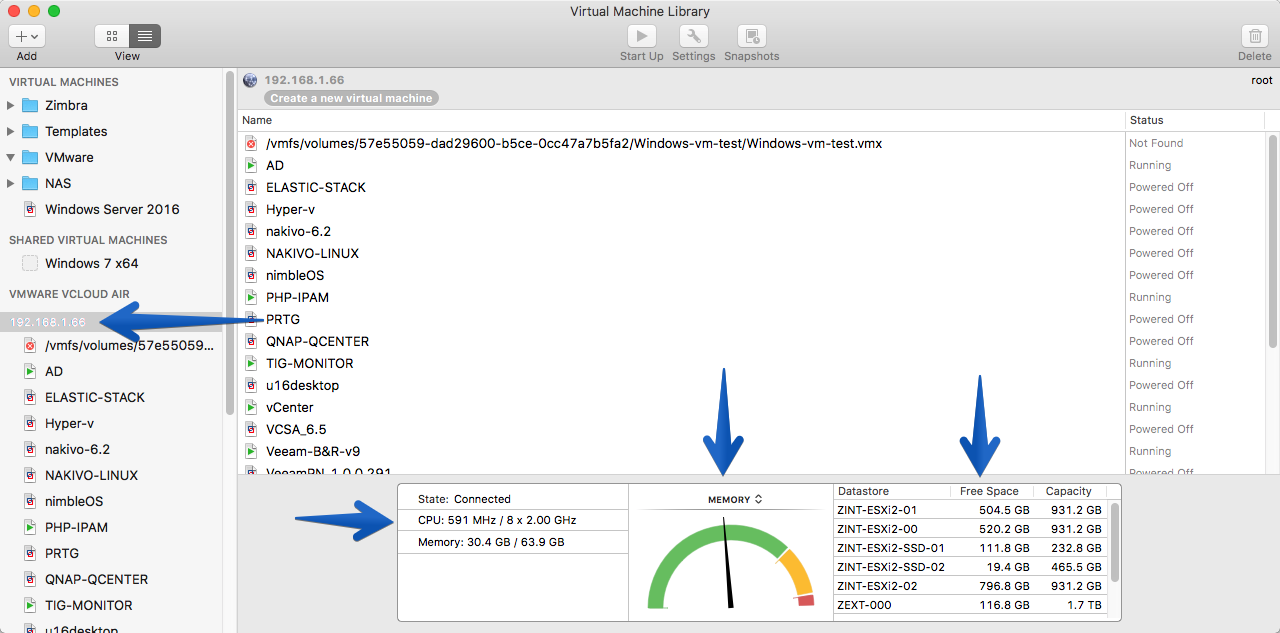Click the ELASTIC-STACK VM icon in list
The width and height of the screenshot is (1280, 633).
tap(252, 187)
